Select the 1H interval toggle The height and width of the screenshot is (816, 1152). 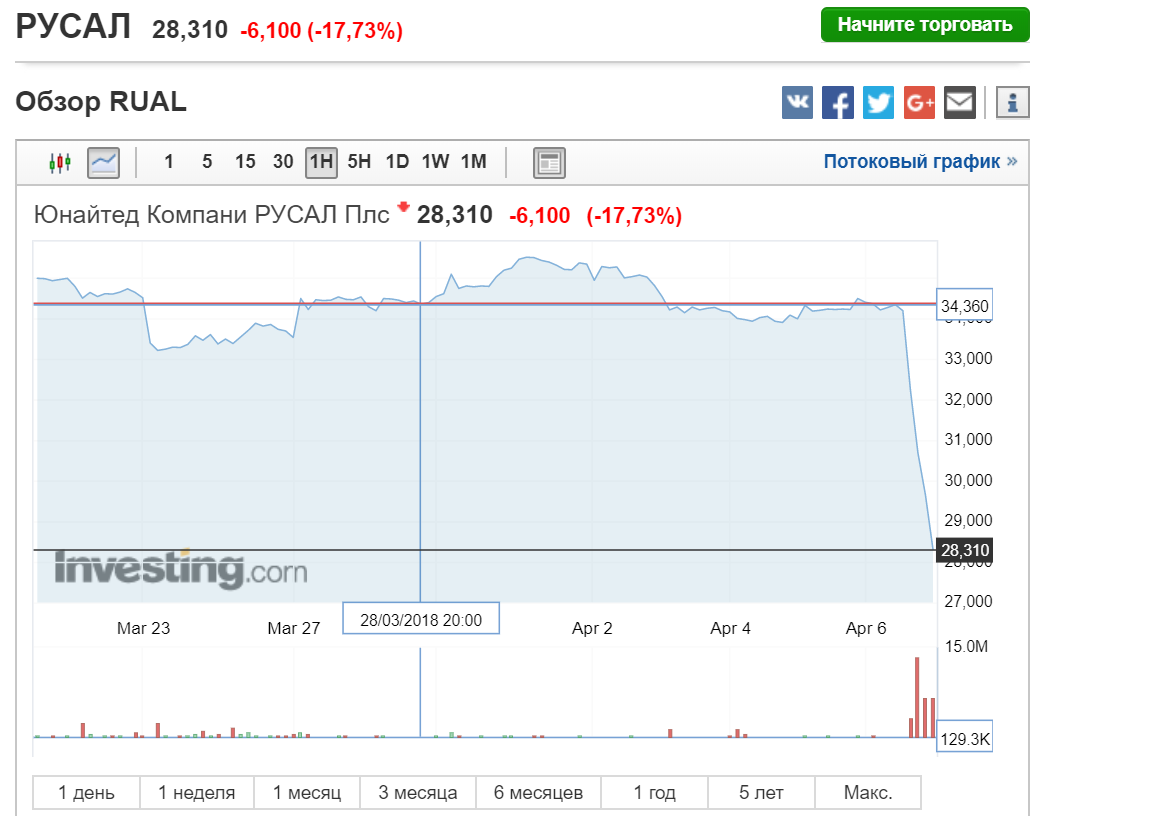[x=321, y=162]
